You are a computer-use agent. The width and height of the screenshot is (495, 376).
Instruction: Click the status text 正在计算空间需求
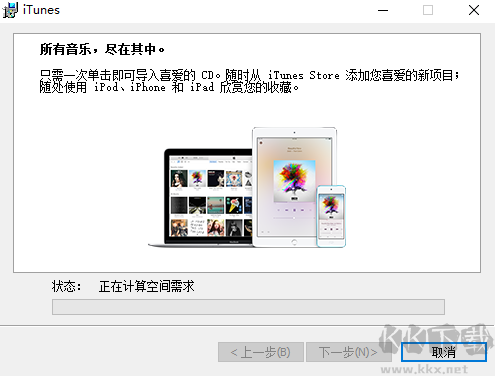coord(146,286)
